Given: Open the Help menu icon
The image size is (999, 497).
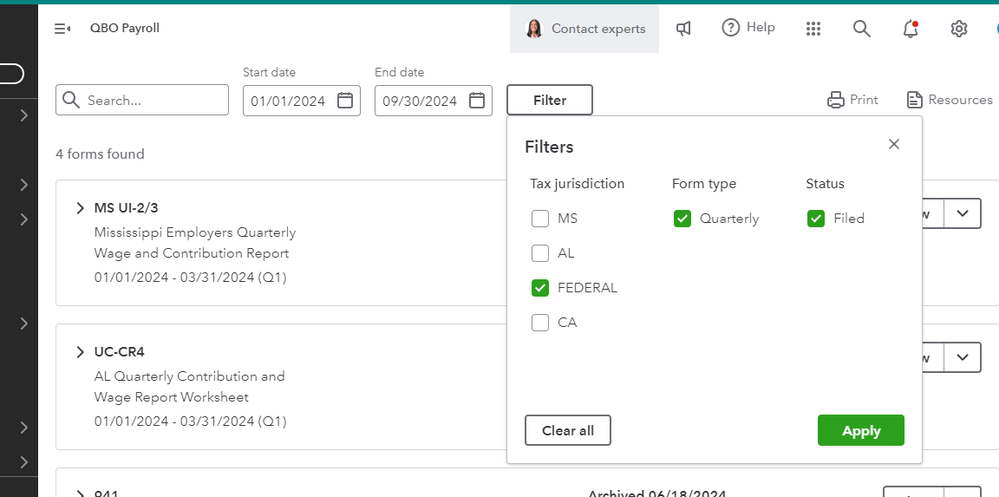Looking at the screenshot, I should tap(731, 28).
